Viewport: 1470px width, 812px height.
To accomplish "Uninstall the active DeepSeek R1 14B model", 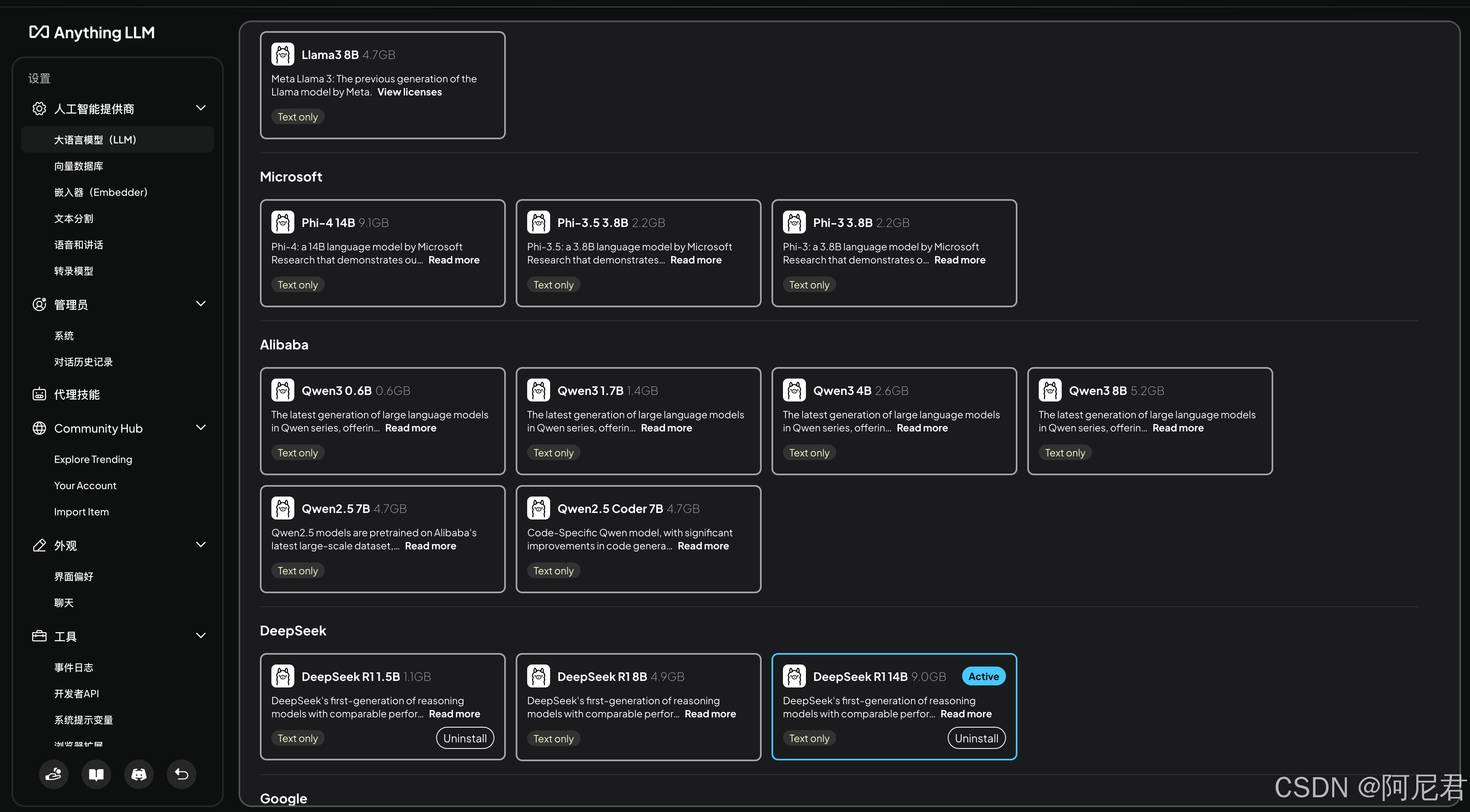I will point(976,738).
